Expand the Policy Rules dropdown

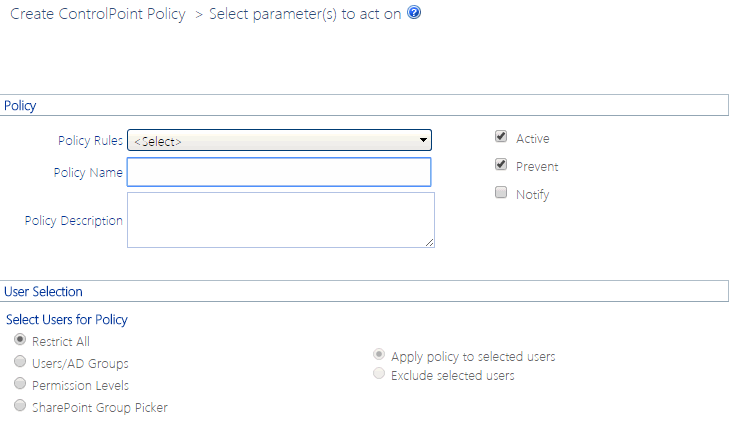point(279,140)
